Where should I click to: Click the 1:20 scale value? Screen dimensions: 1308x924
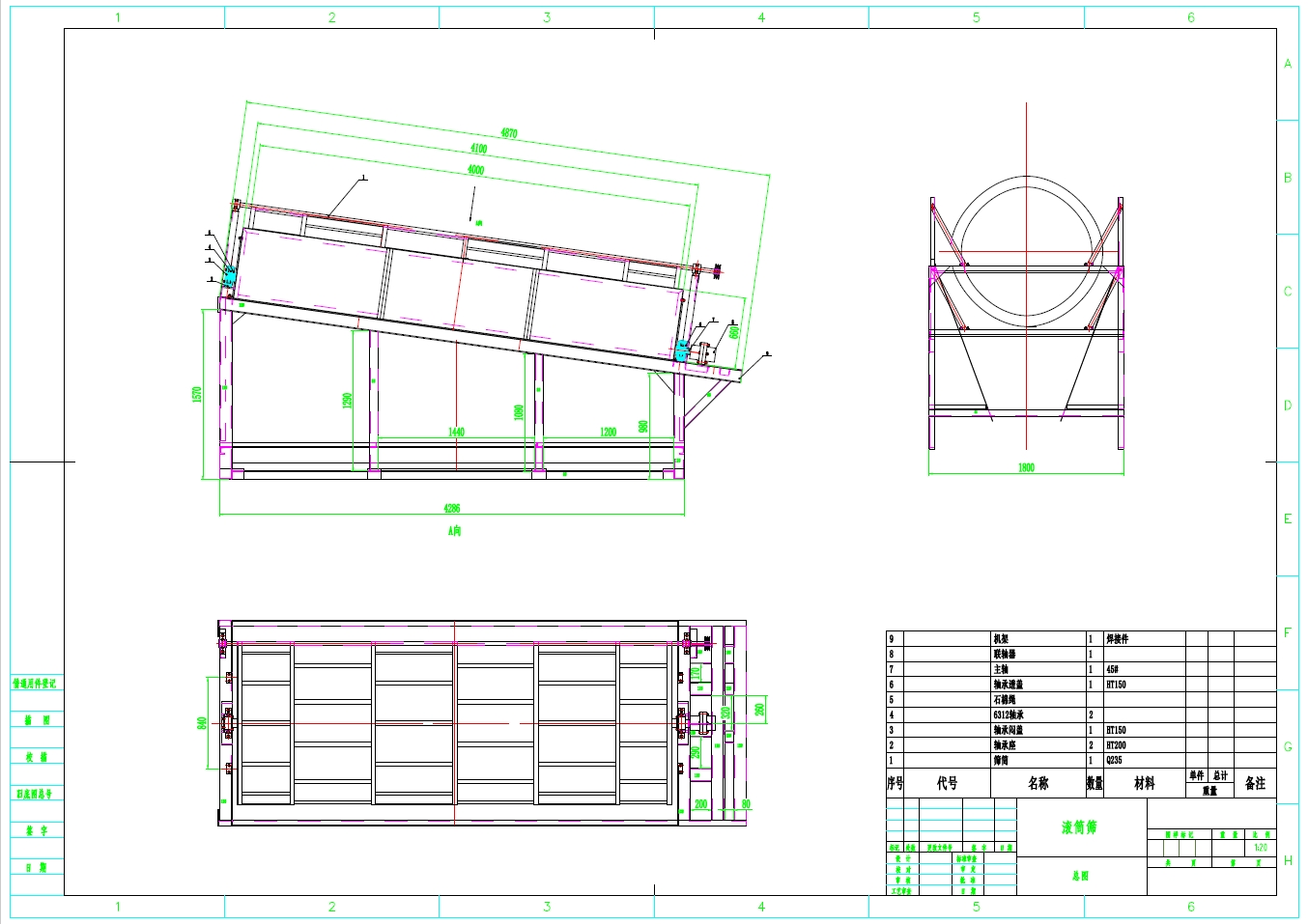[1261, 848]
